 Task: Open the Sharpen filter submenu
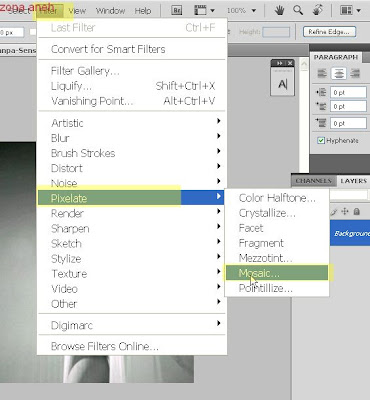[132, 228]
